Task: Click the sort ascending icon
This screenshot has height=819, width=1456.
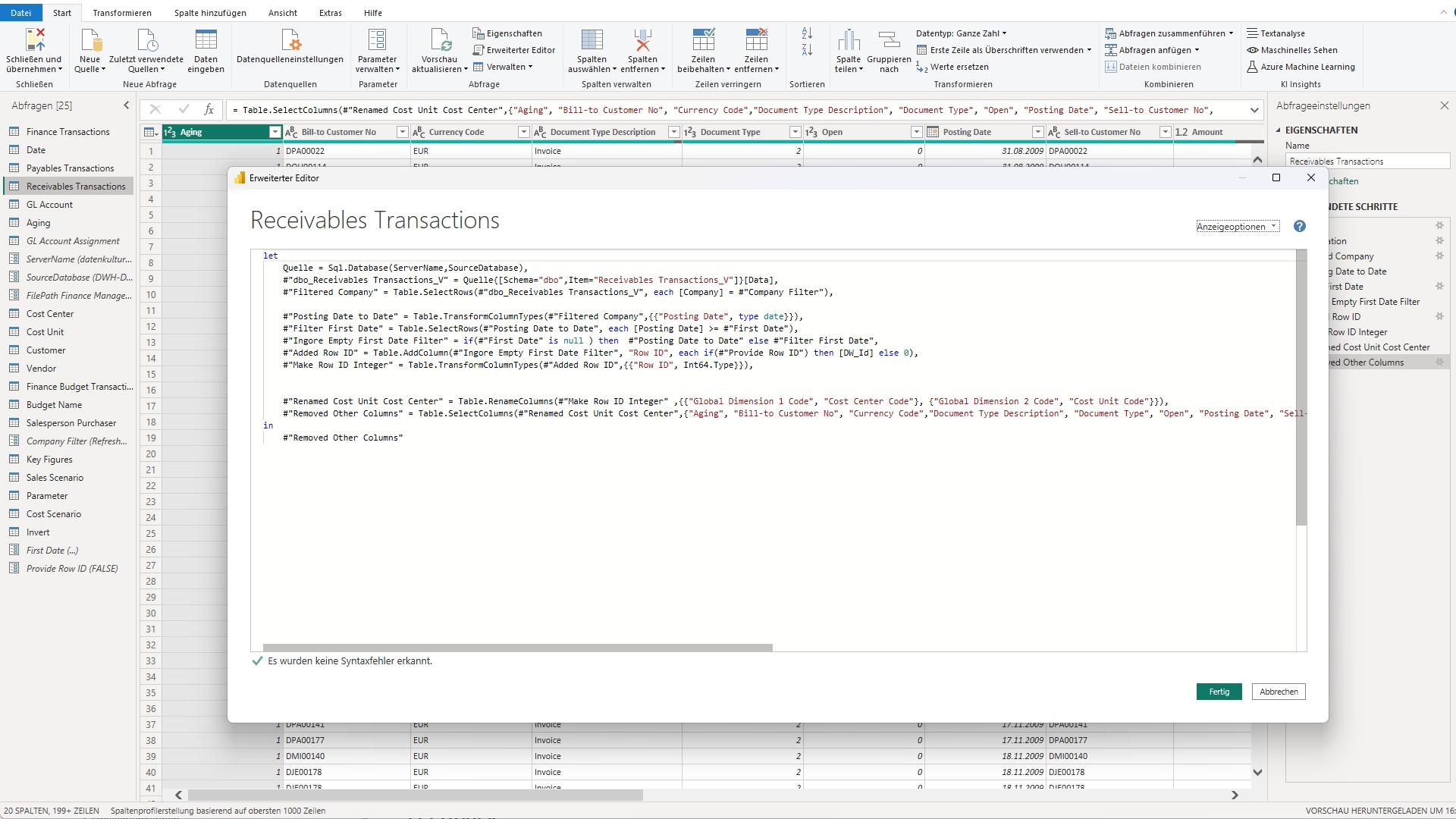Action: [805, 33]
